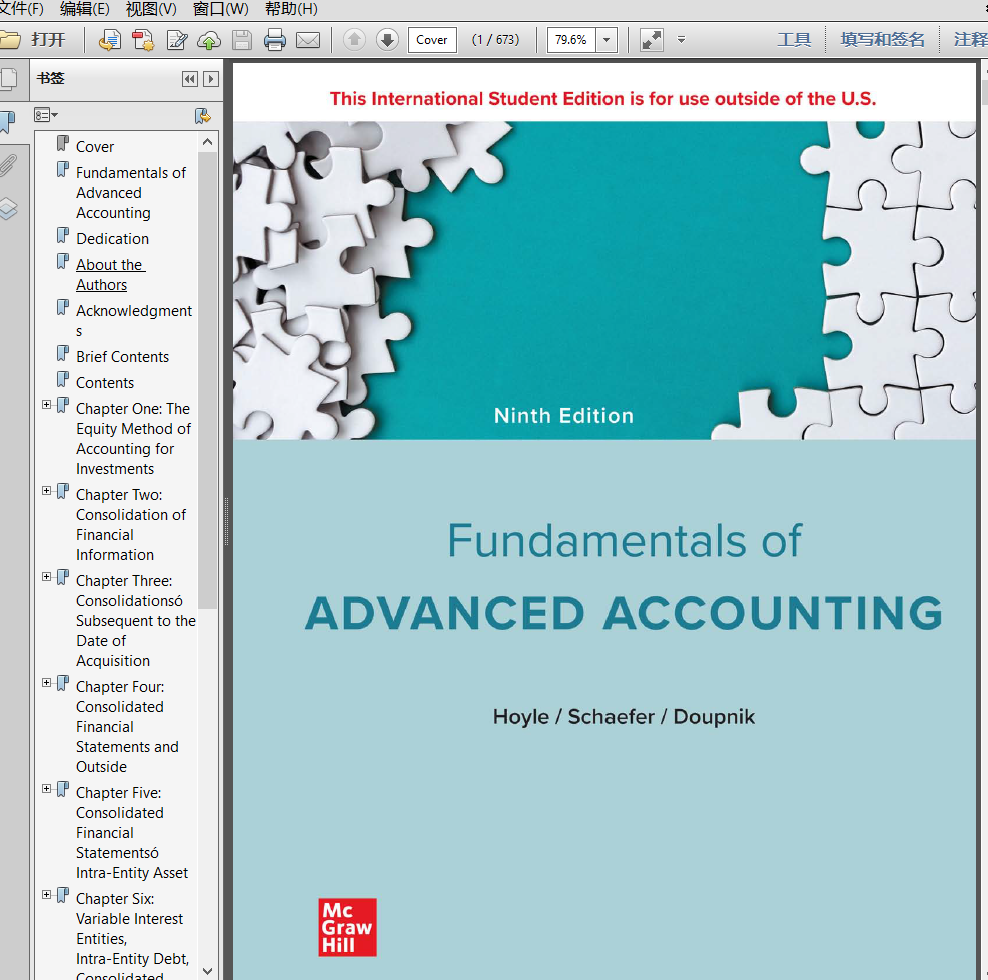Click the Contents bookmark icon
The height and width of the screenshot is (980, 988).
click(x=62, y=379)
